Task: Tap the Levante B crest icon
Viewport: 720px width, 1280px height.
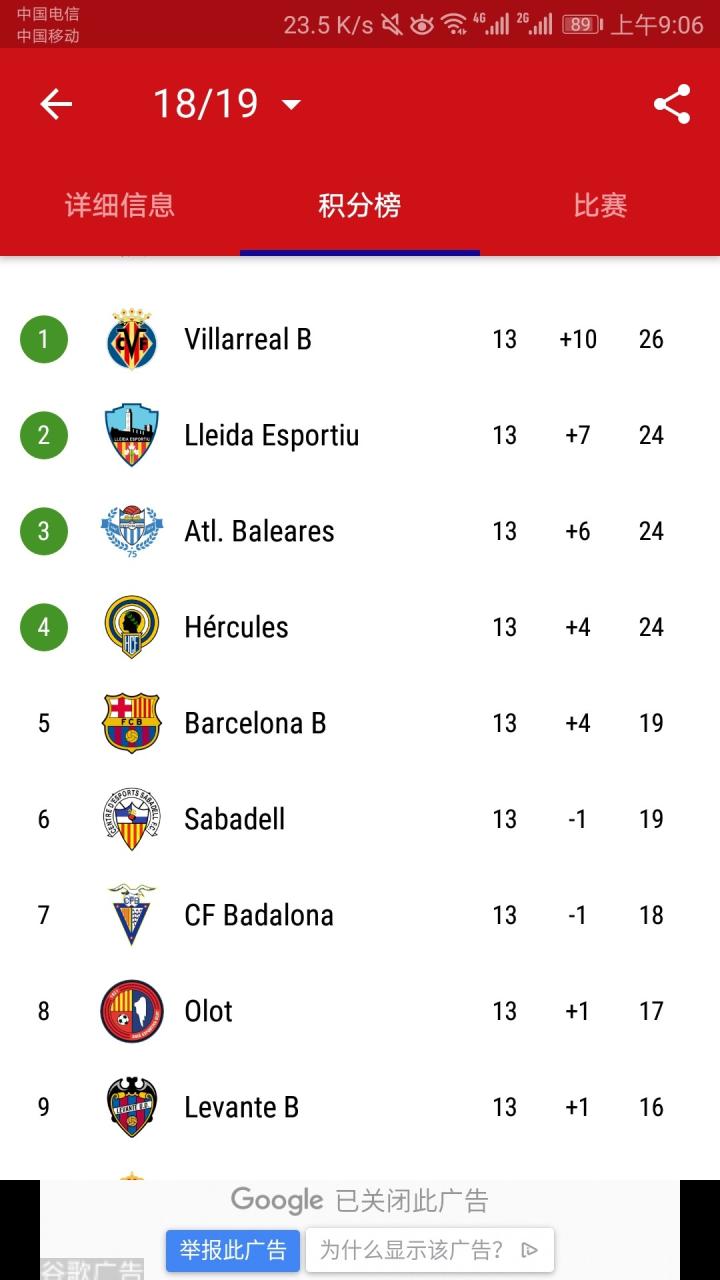Action: (132, 1107)
